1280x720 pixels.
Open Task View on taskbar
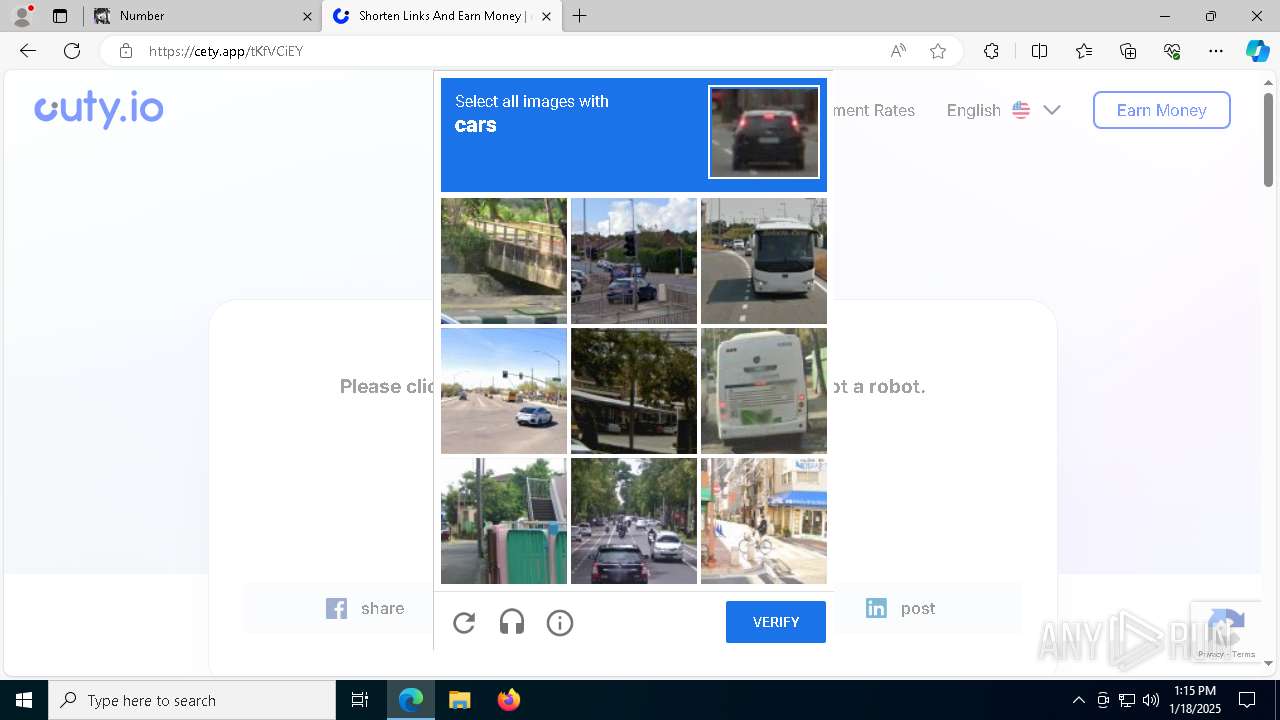click(360, 700)
